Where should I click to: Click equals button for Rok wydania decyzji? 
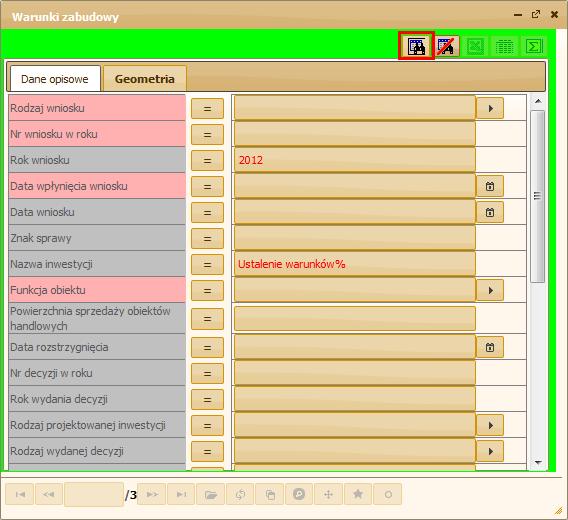(207, 399)
